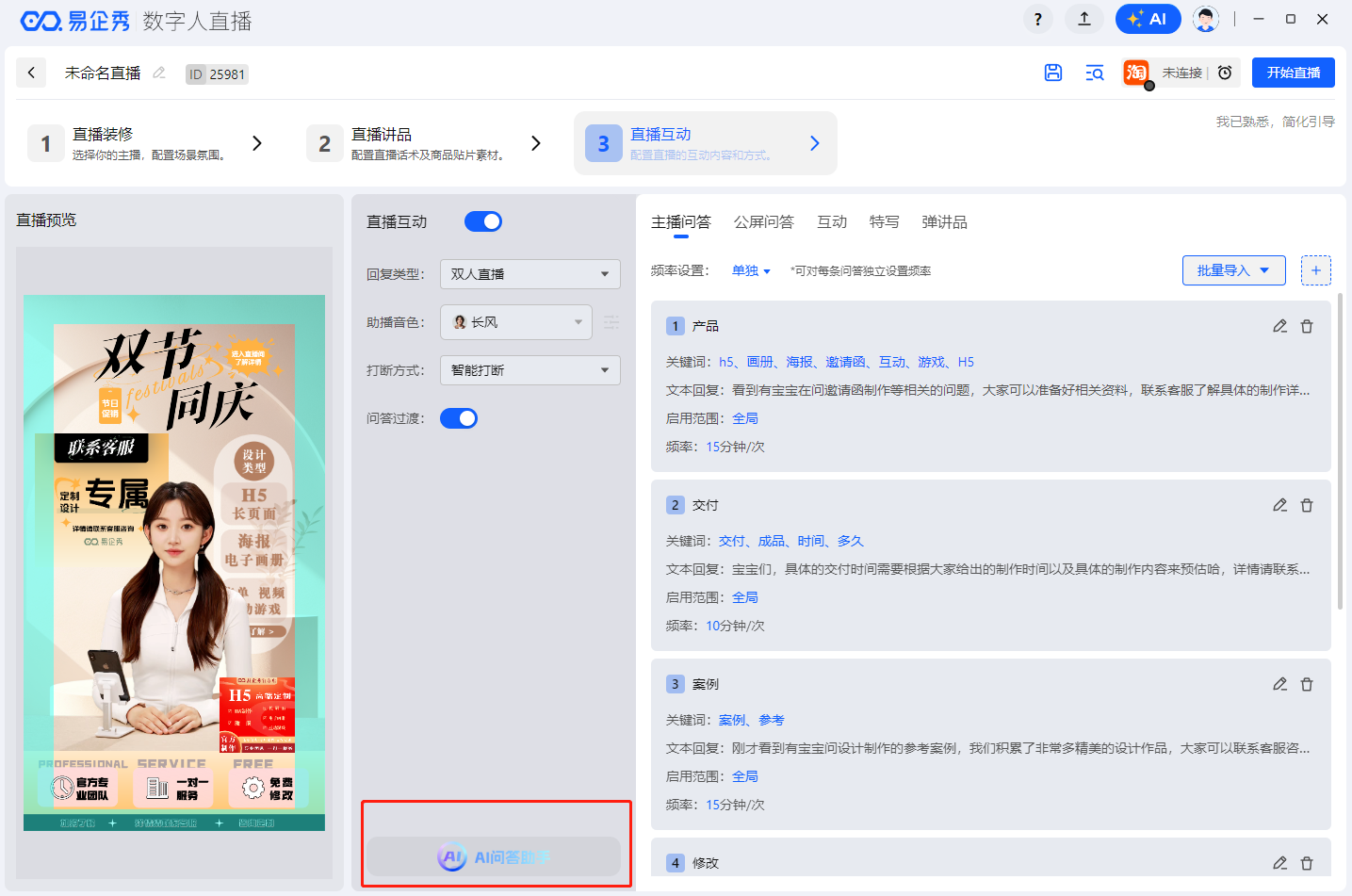Click the ID 25981 badge

pyautogui.click(x=217, y=74)
